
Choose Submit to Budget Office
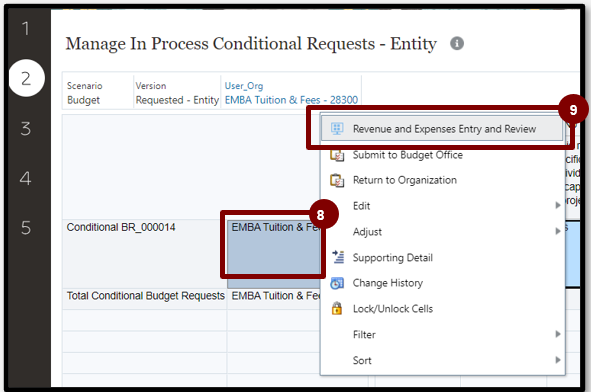(x=407, y=155)
